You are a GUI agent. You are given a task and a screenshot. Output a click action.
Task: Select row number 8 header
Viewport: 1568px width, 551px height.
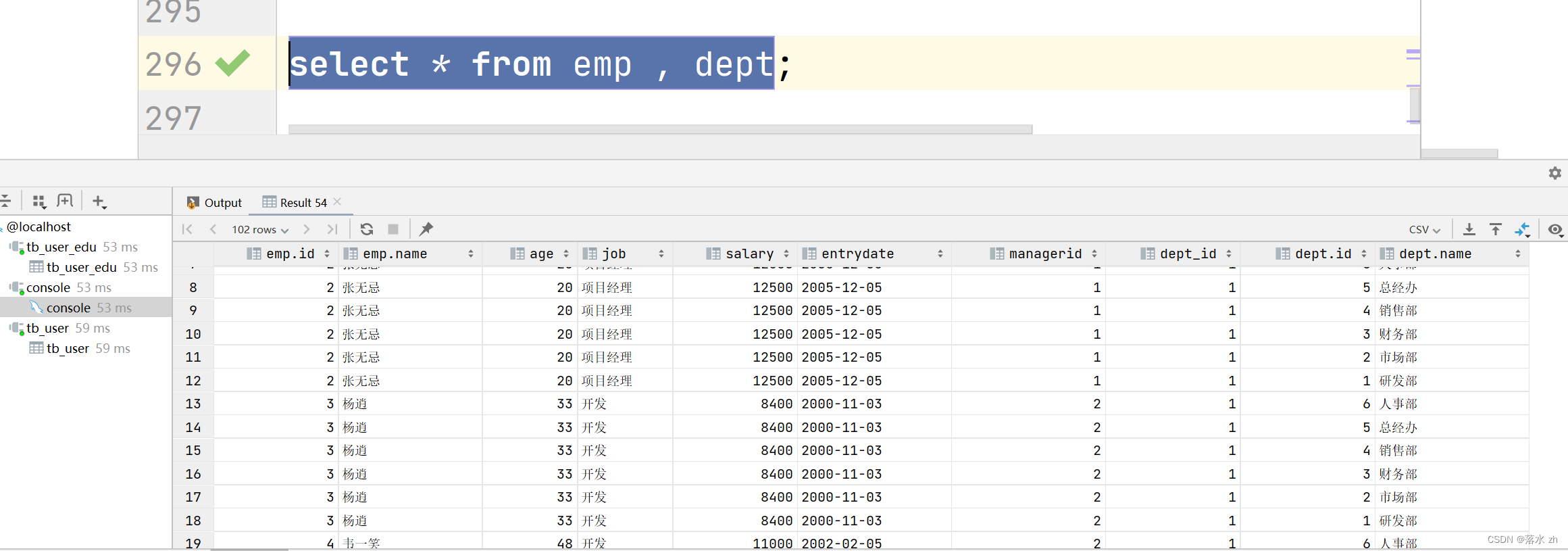(x=193, y=287)
